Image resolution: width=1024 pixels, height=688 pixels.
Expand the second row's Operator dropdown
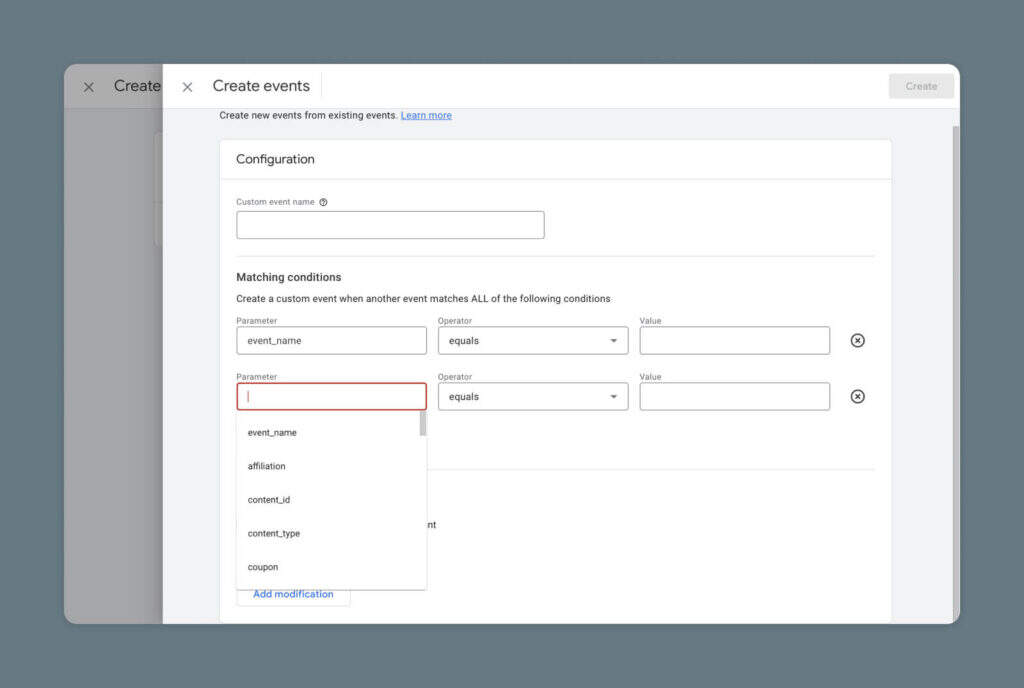coord(533,397)
